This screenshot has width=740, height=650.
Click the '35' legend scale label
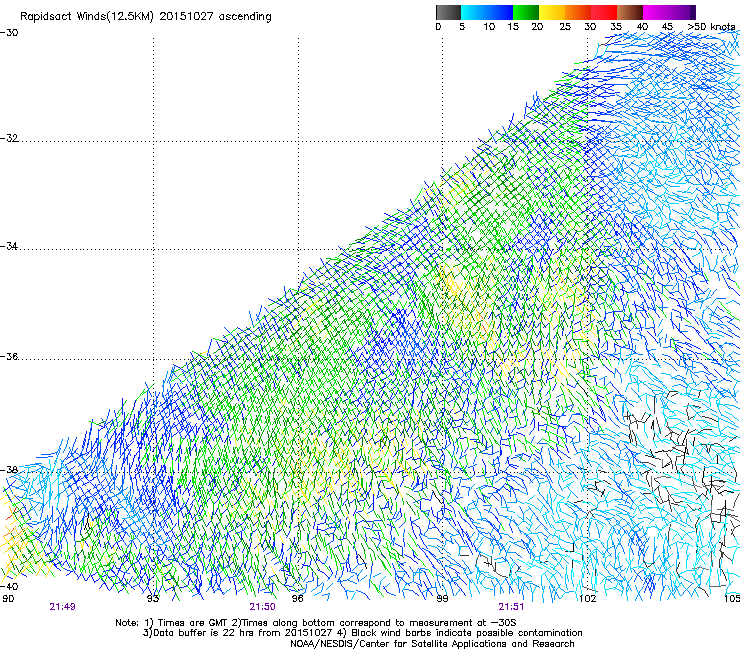616,27
